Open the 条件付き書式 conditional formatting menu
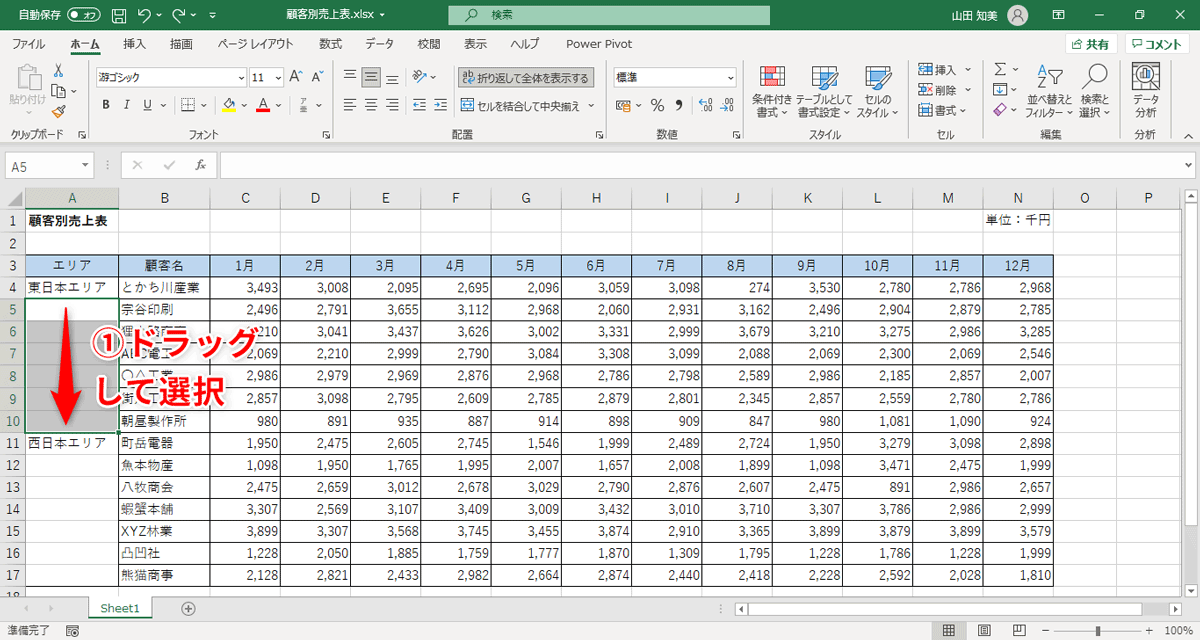This screenshot has height=640, width=1200. pyautogui.click(x=772, y=91)
